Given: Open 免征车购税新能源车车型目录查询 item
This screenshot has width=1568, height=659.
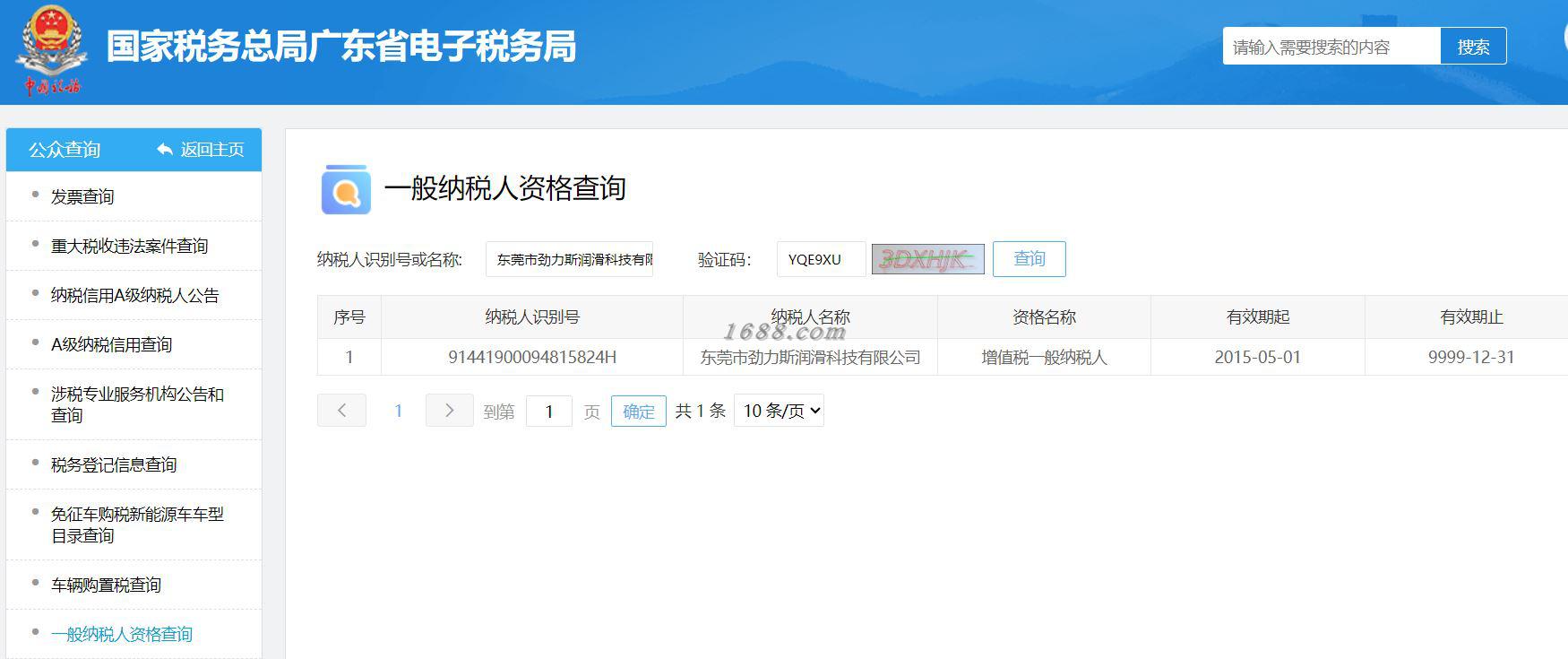Looking at the screenshot, I should (x=137, y=525).
